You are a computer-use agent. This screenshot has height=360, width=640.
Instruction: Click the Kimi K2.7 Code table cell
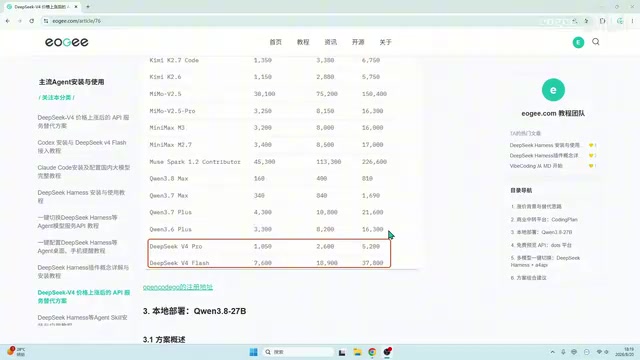coord(174,60)
